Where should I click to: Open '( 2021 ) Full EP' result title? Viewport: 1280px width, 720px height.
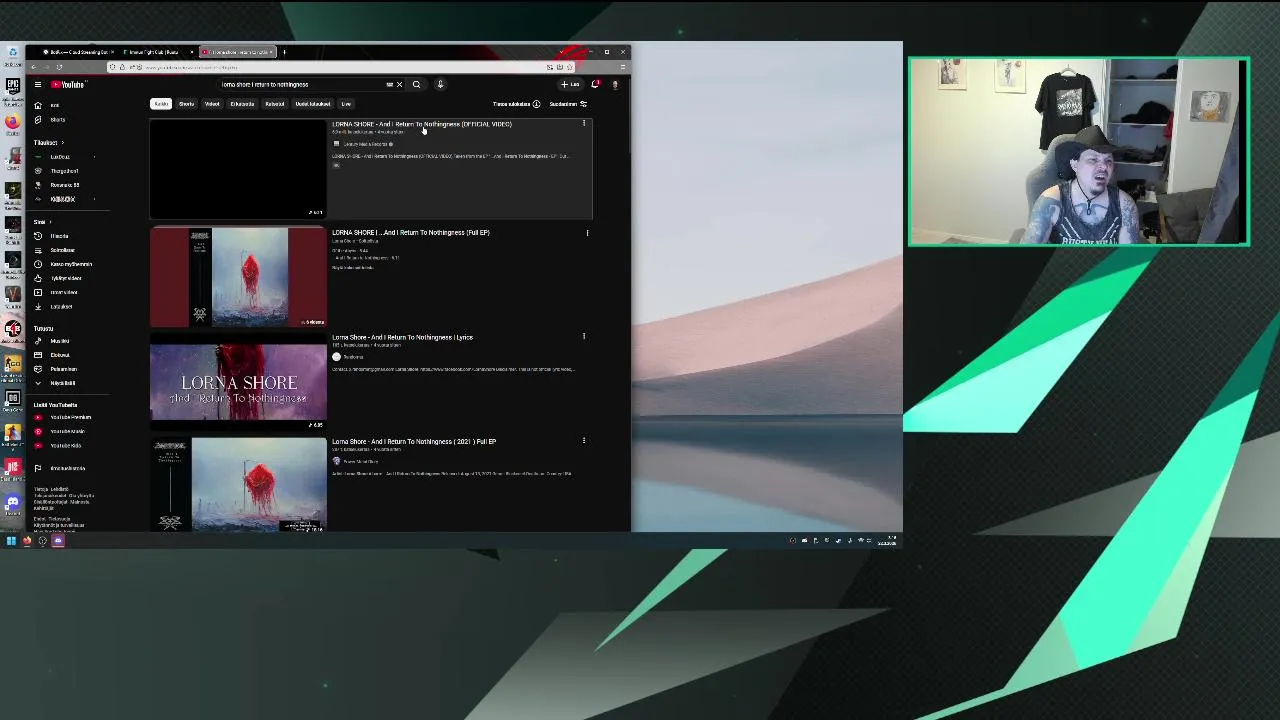(414, 441)
